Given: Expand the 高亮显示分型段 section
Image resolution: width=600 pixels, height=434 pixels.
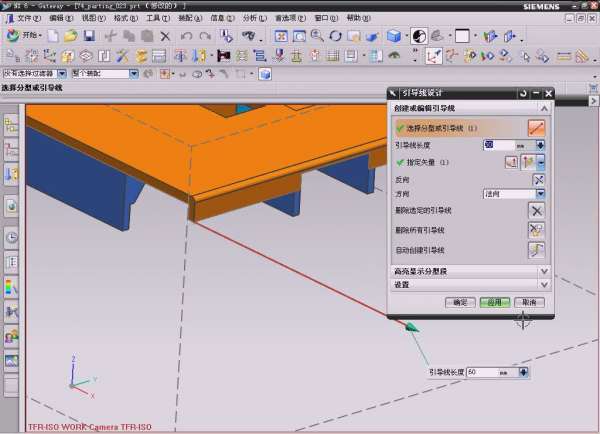Looking at the screenshot, I should [544, 271].
